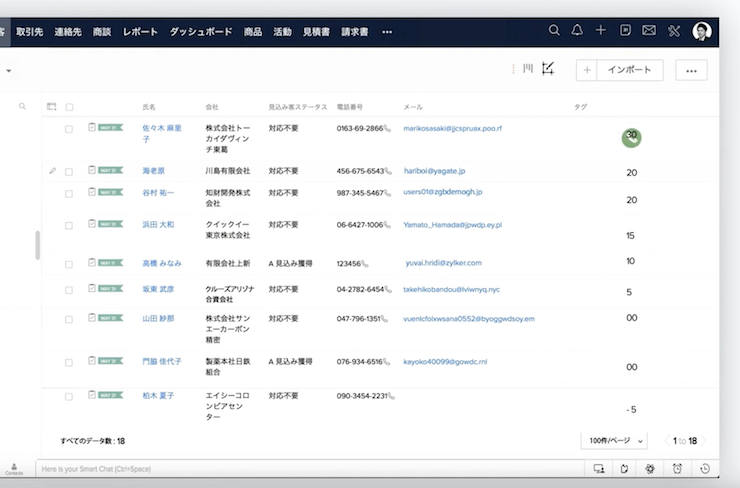Expand the view selector dropdown arrow
Image resolution: width=740 pixels, height=488 pixels.
(8, 71)
